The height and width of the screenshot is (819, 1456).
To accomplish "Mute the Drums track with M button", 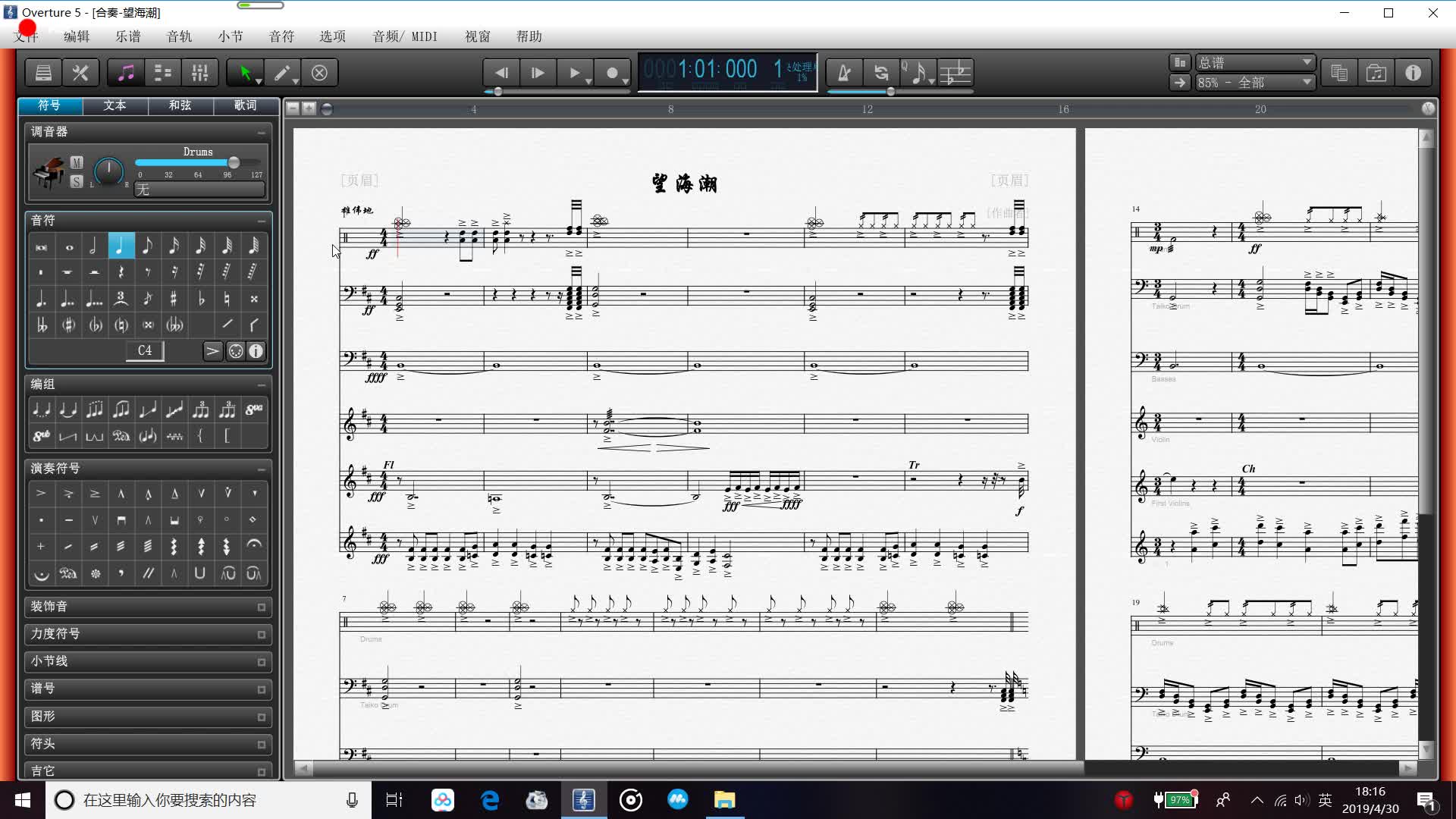I will [77, 162].
